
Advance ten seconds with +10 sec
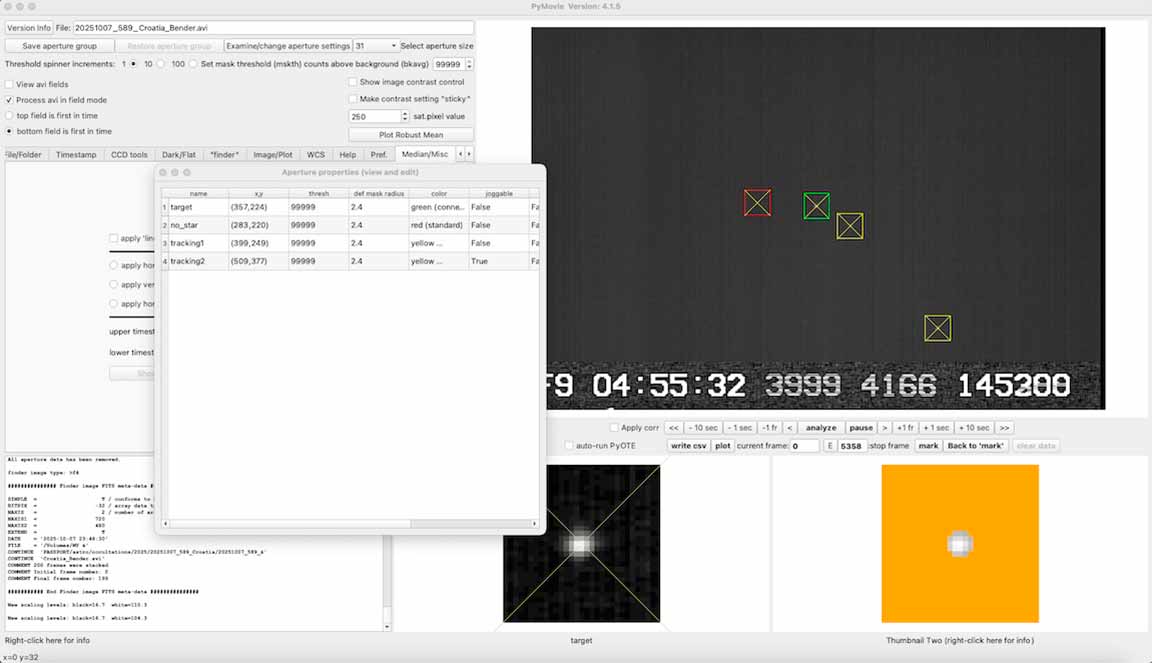(974, 428)
